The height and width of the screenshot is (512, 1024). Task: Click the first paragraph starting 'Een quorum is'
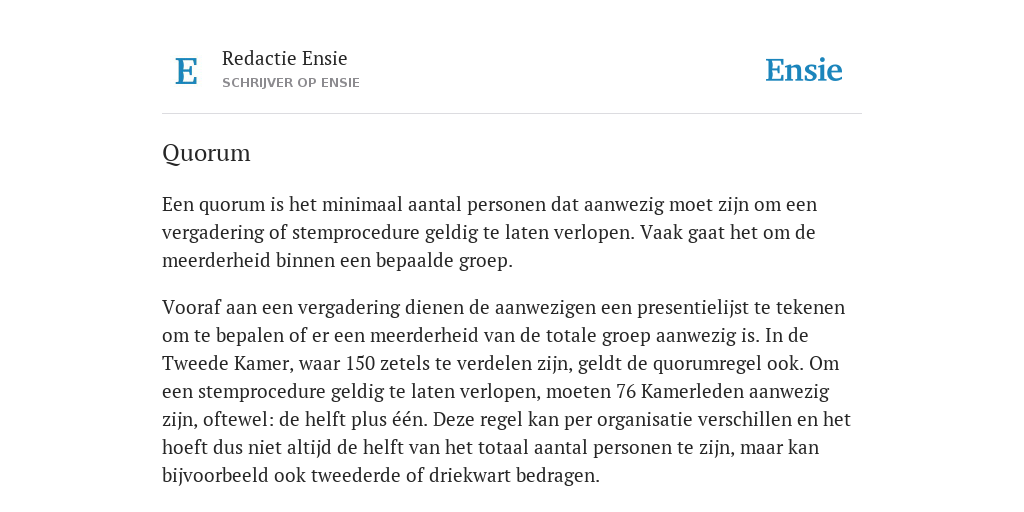[490, 232]
